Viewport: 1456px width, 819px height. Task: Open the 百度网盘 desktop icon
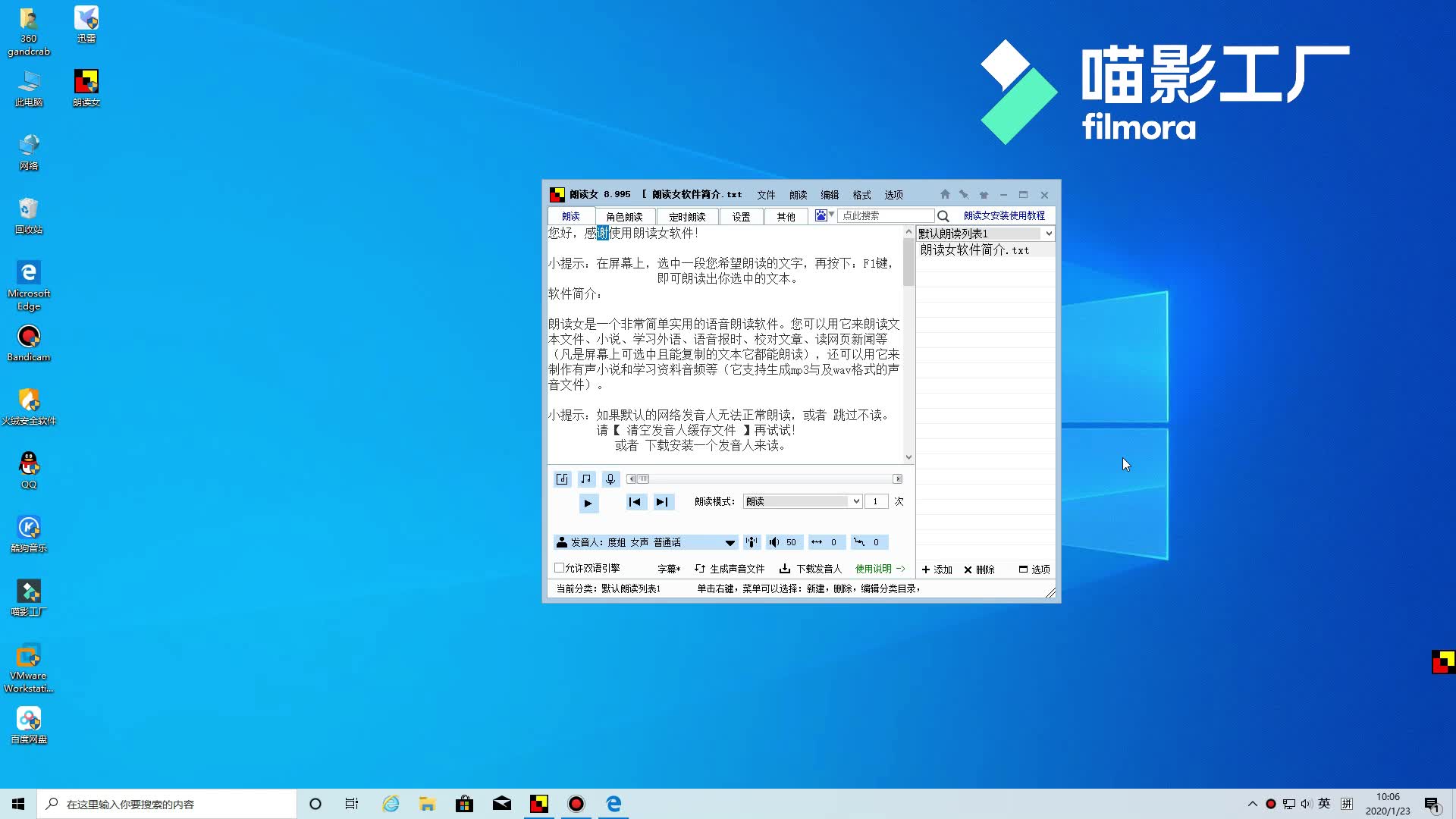point(29,725)
